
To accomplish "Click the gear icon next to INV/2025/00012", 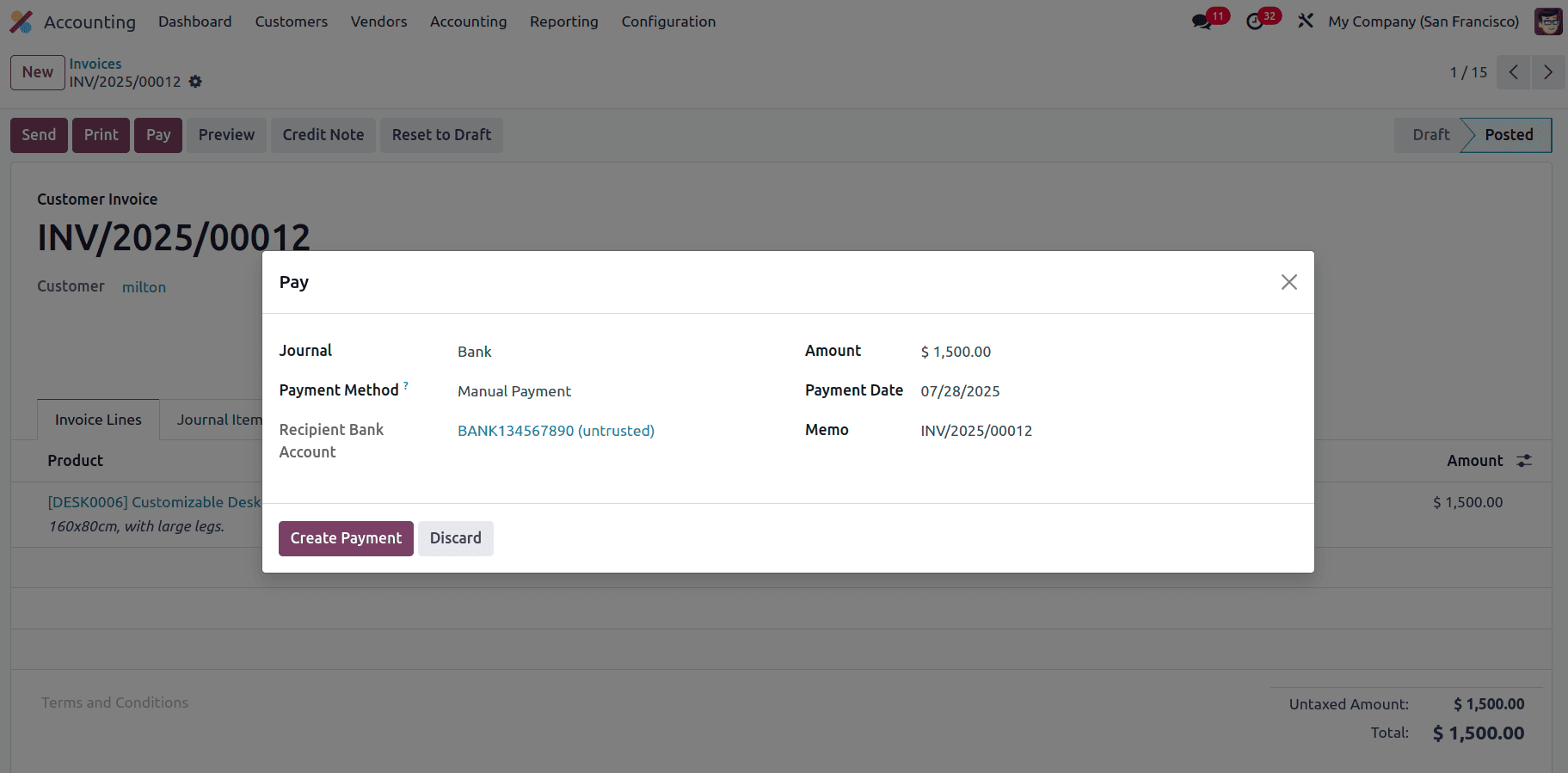I will (195, 82).
